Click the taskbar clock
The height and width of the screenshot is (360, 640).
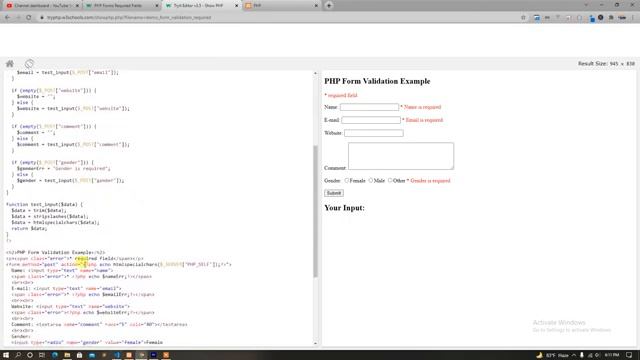612,355
